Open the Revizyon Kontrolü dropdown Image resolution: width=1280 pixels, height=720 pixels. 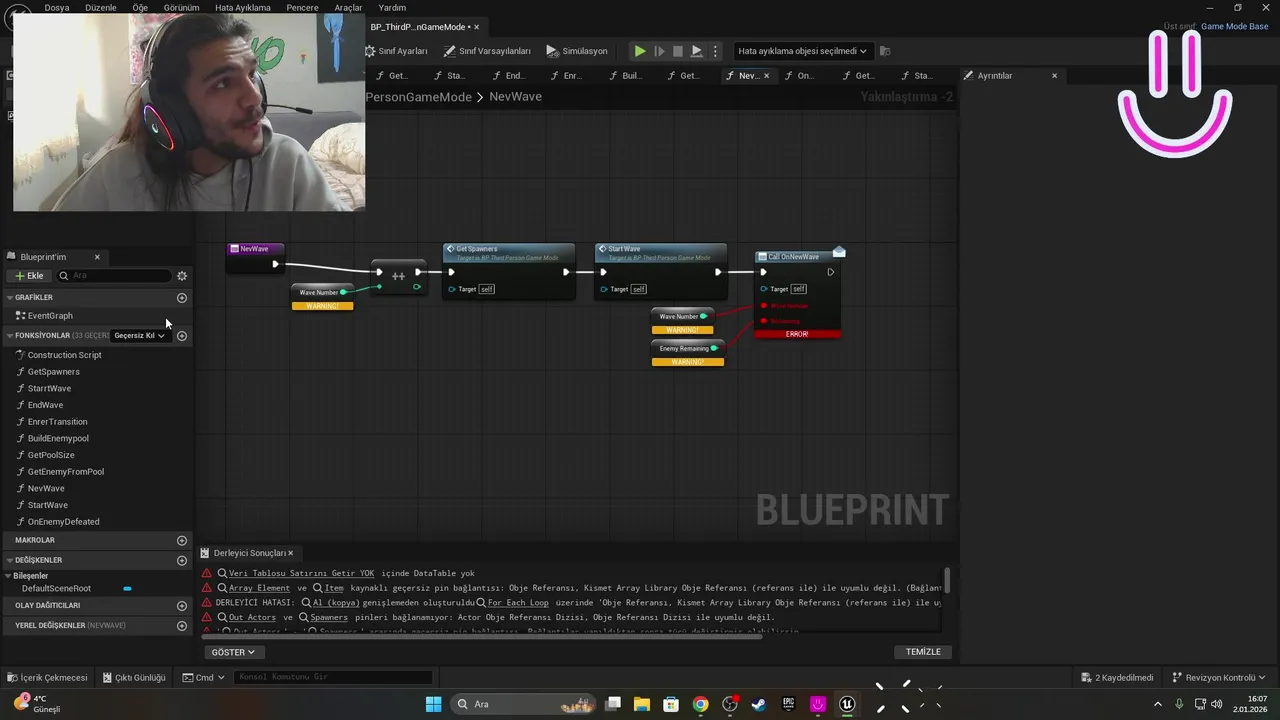(1219, 678)
